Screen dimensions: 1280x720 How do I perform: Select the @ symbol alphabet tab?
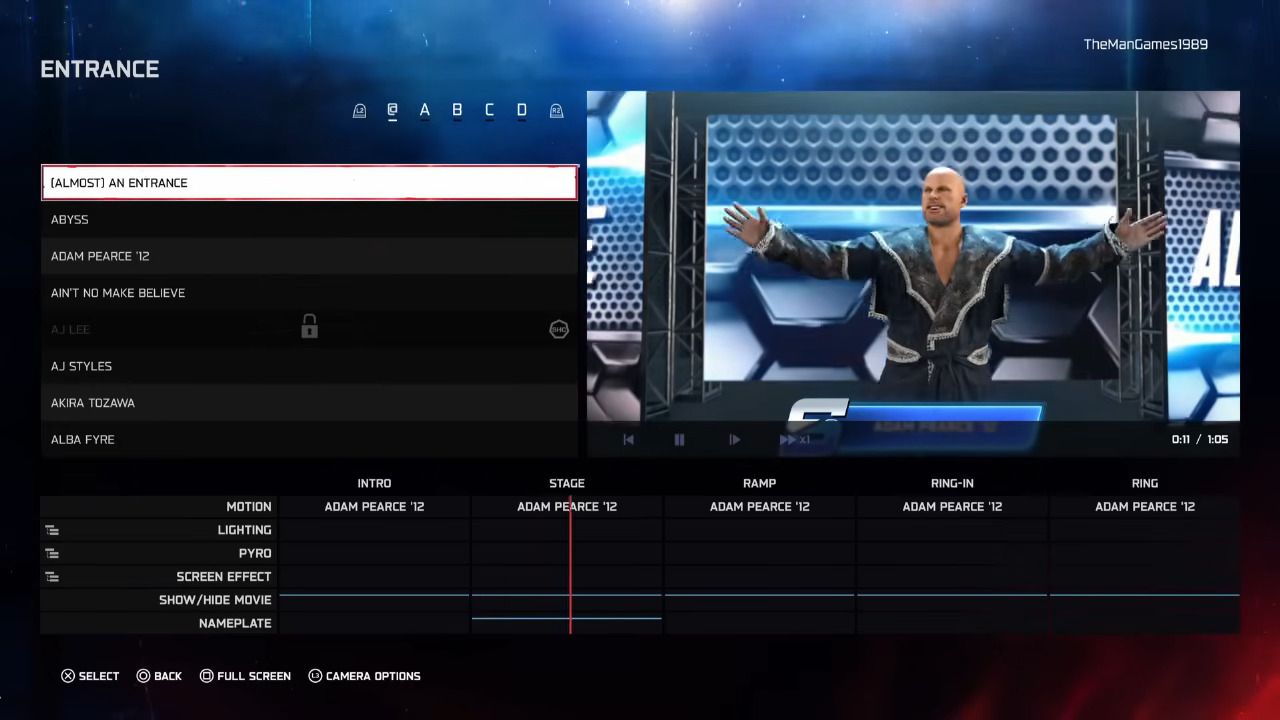[x=392, y=111]
